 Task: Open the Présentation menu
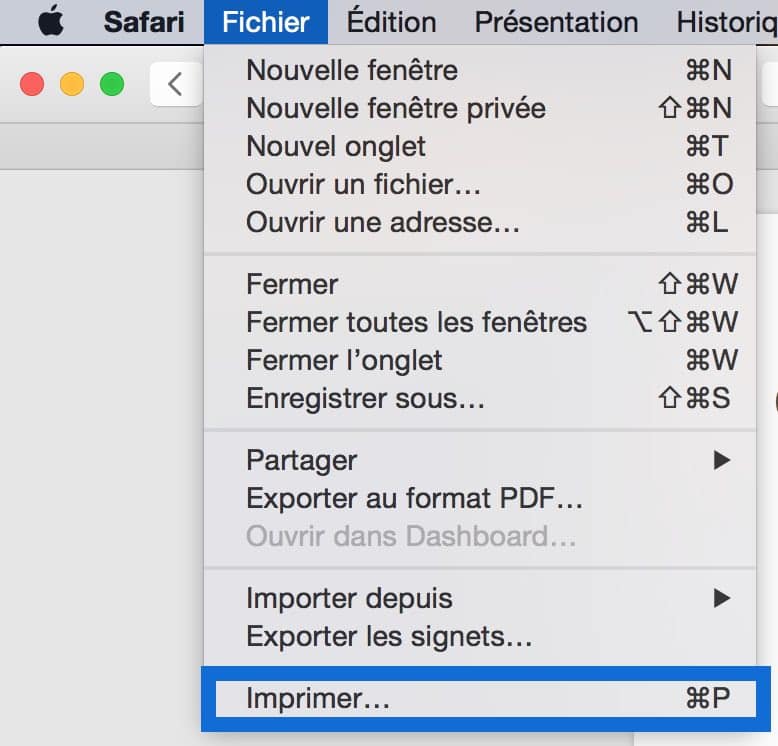pyautogui.click(x=556, y=22)
